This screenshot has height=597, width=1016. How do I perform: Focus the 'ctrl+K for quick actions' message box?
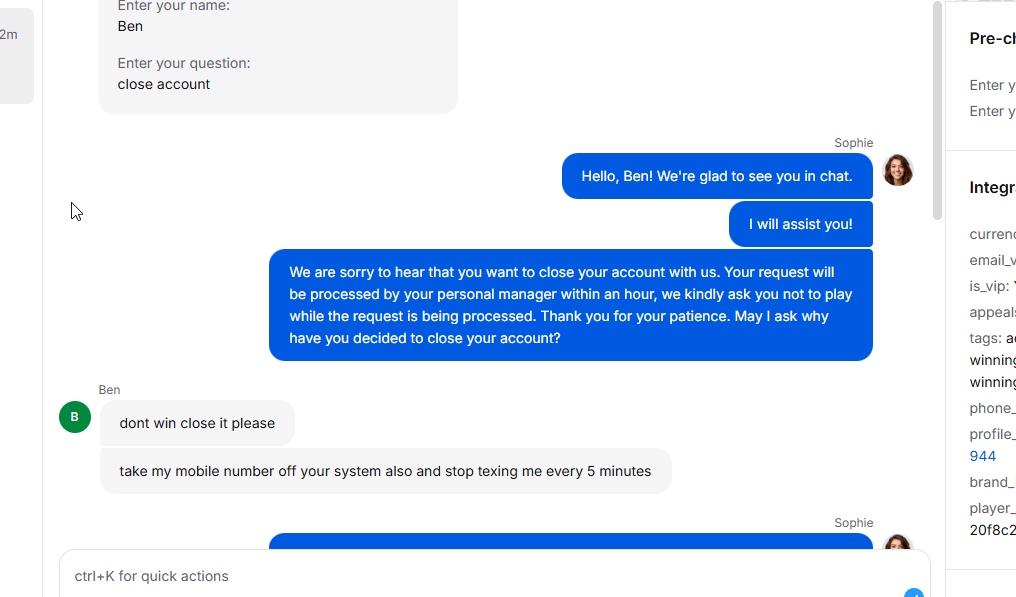click(495, 576)
